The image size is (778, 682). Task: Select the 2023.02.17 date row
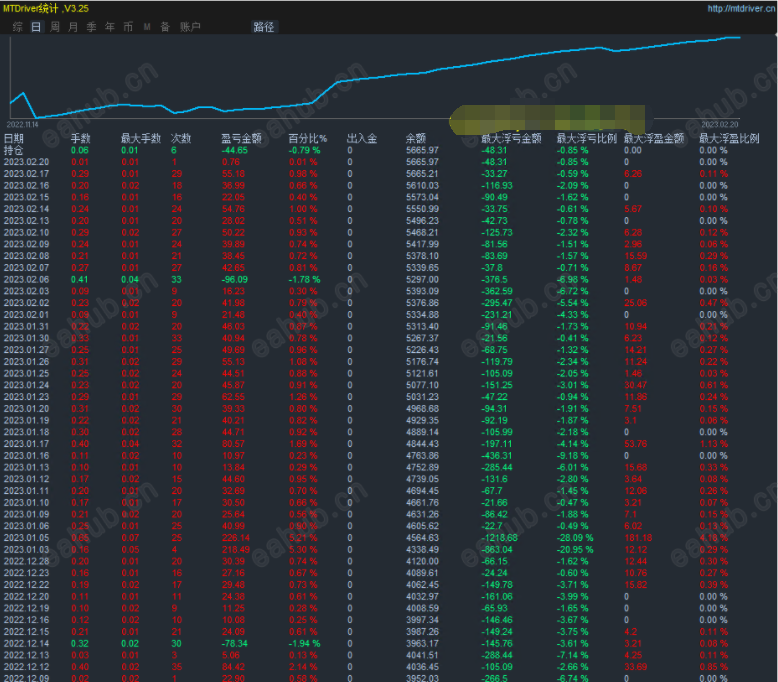26,174
